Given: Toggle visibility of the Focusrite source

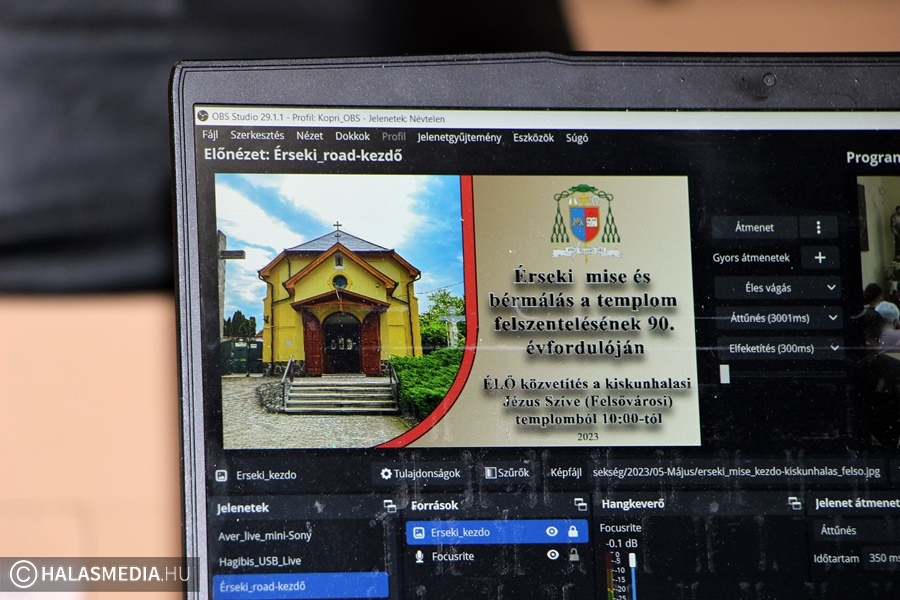Looking at the screenshot, I should [x=552, y=555].
